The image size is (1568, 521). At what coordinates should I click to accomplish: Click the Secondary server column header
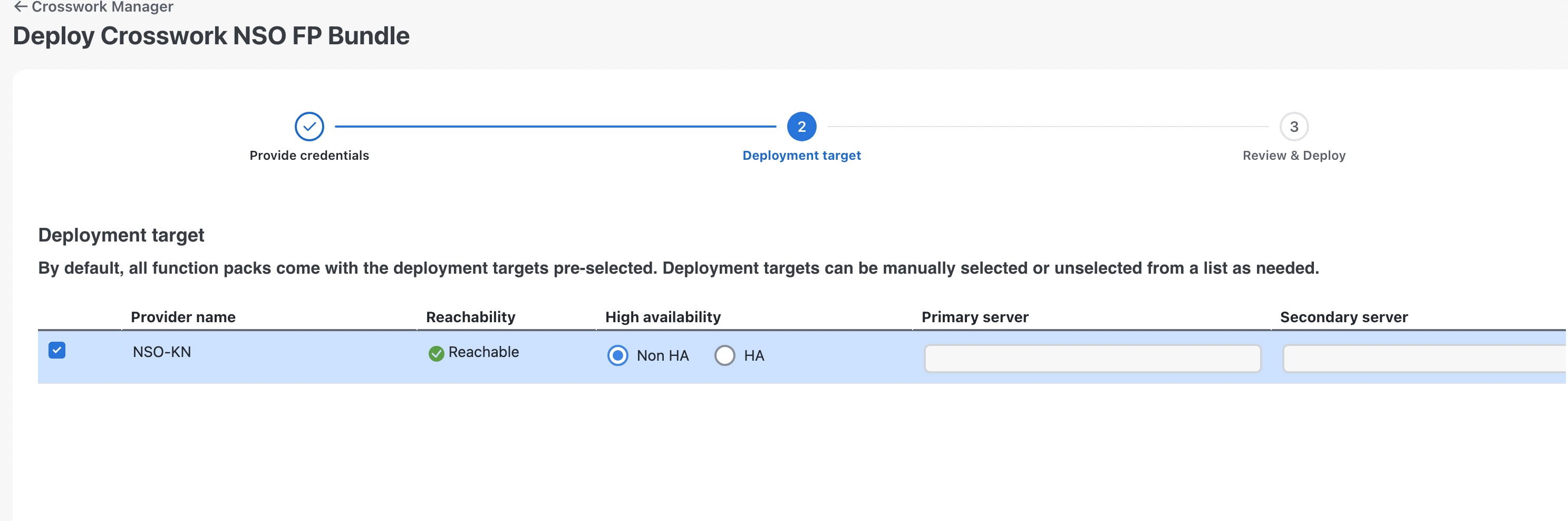point(1344,317)
